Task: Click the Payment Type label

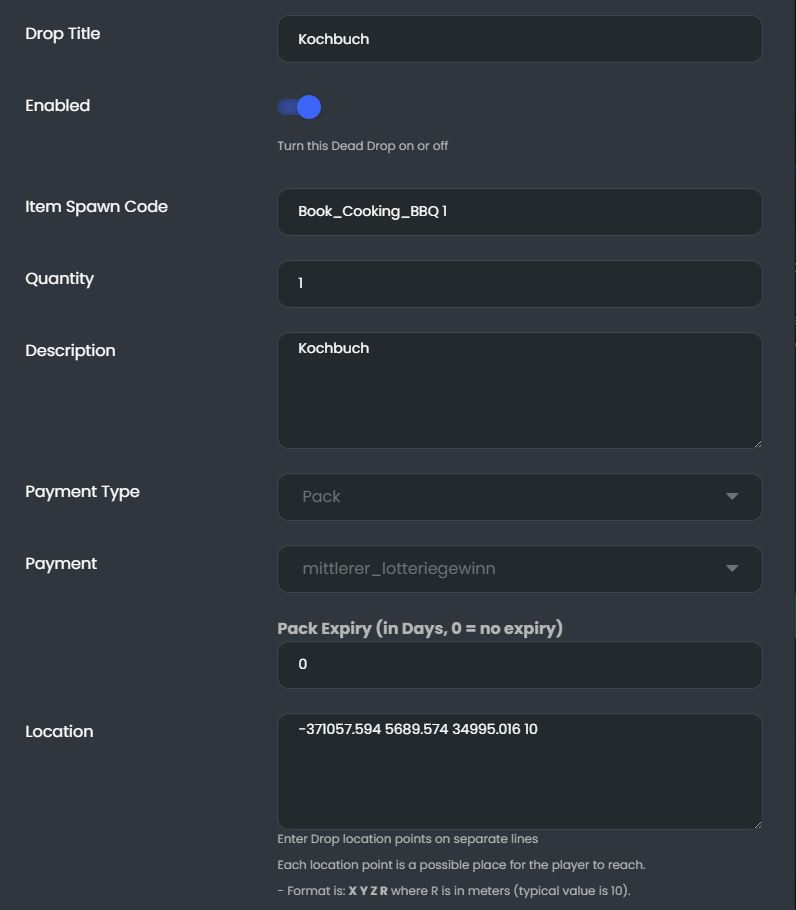Action: 82,492
